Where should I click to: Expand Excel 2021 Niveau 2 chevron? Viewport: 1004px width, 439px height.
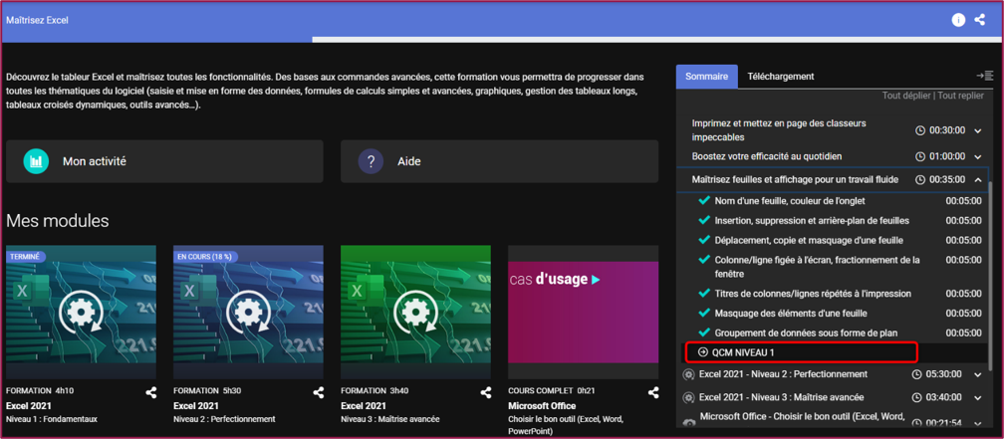coord(978,374)
